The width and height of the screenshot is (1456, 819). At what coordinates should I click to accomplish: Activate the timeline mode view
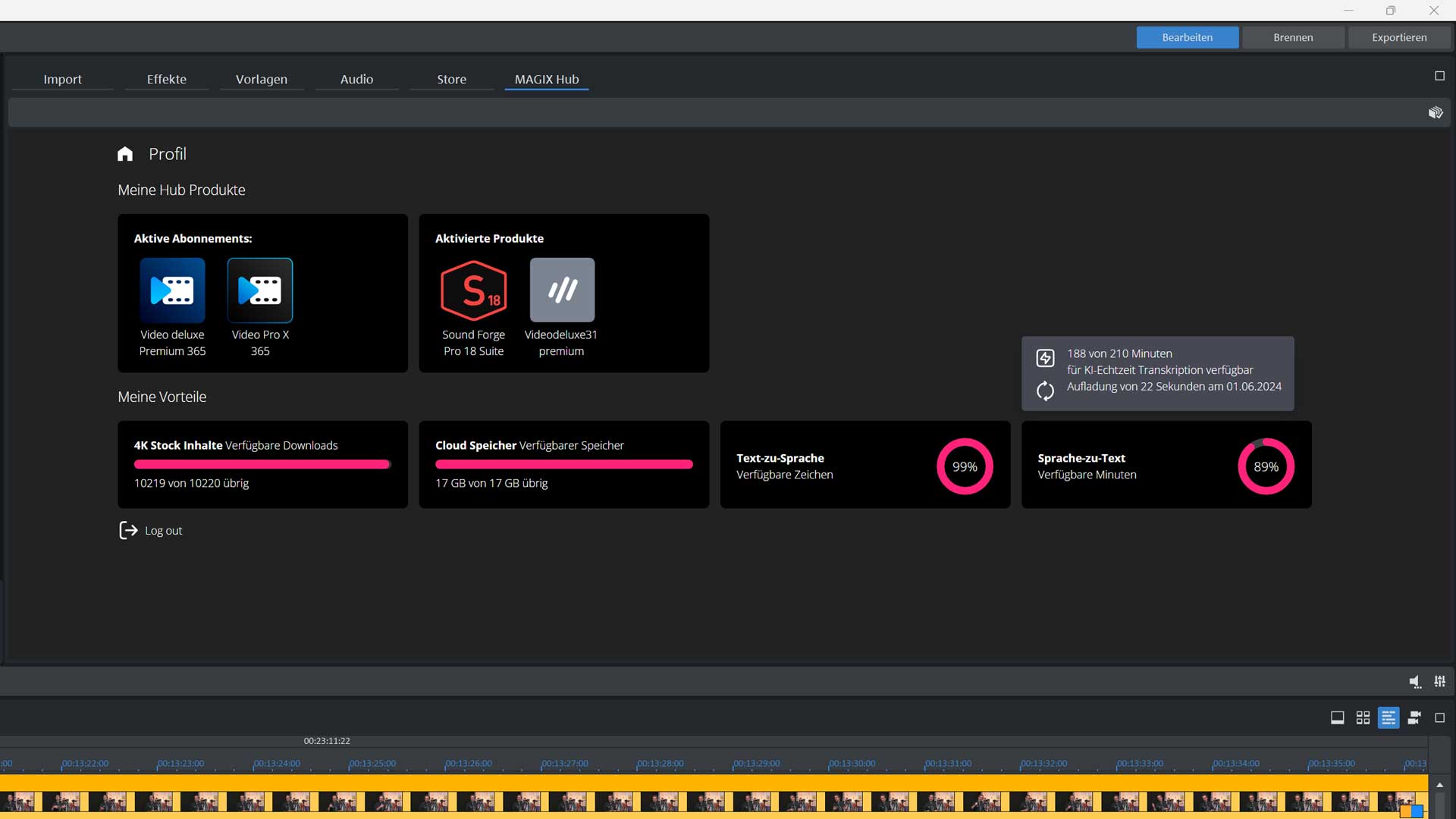click(x=1389, y=717)
